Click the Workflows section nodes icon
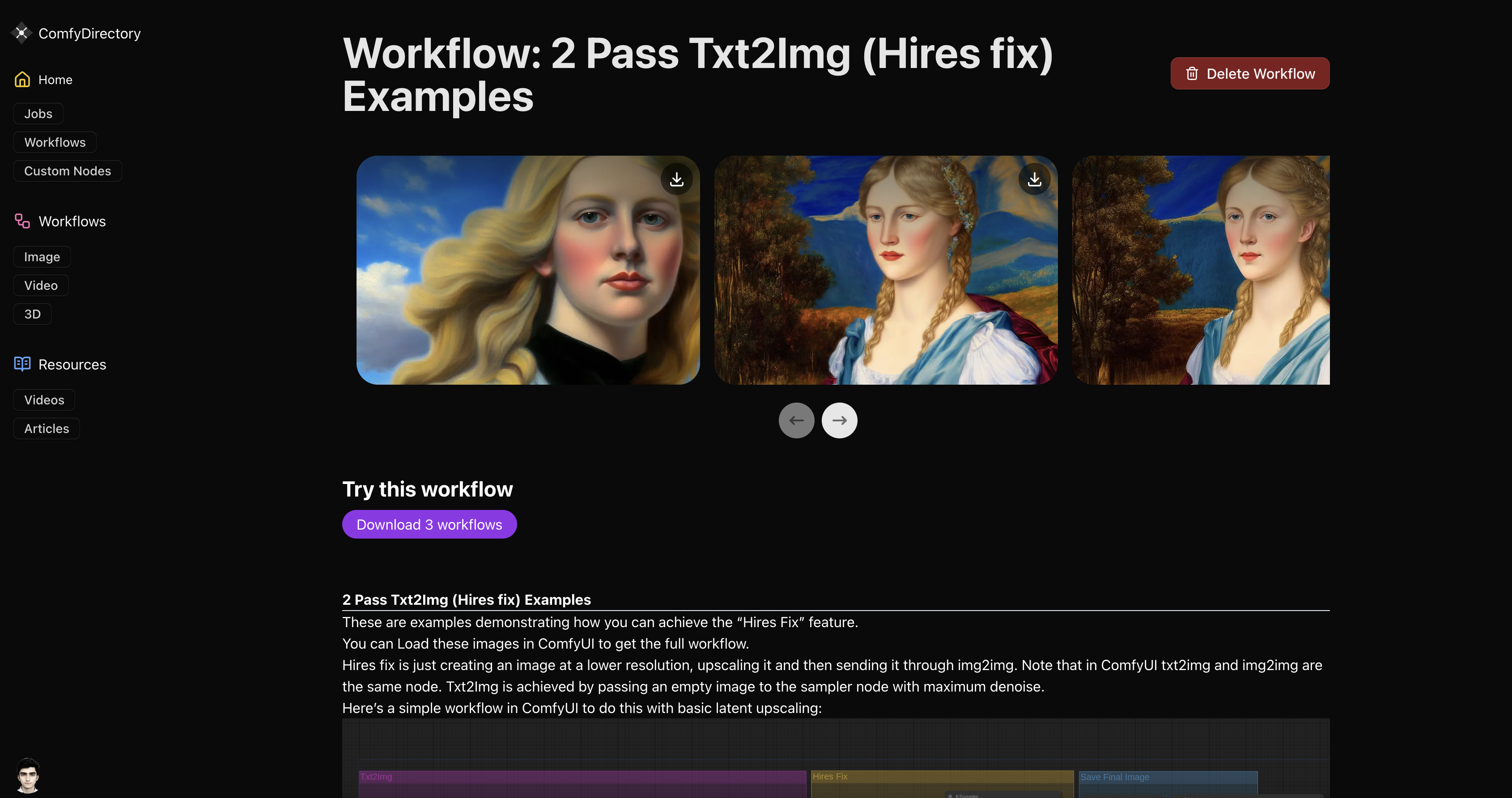This screenshot has width=1512, height=798. [x=22, y=221]
